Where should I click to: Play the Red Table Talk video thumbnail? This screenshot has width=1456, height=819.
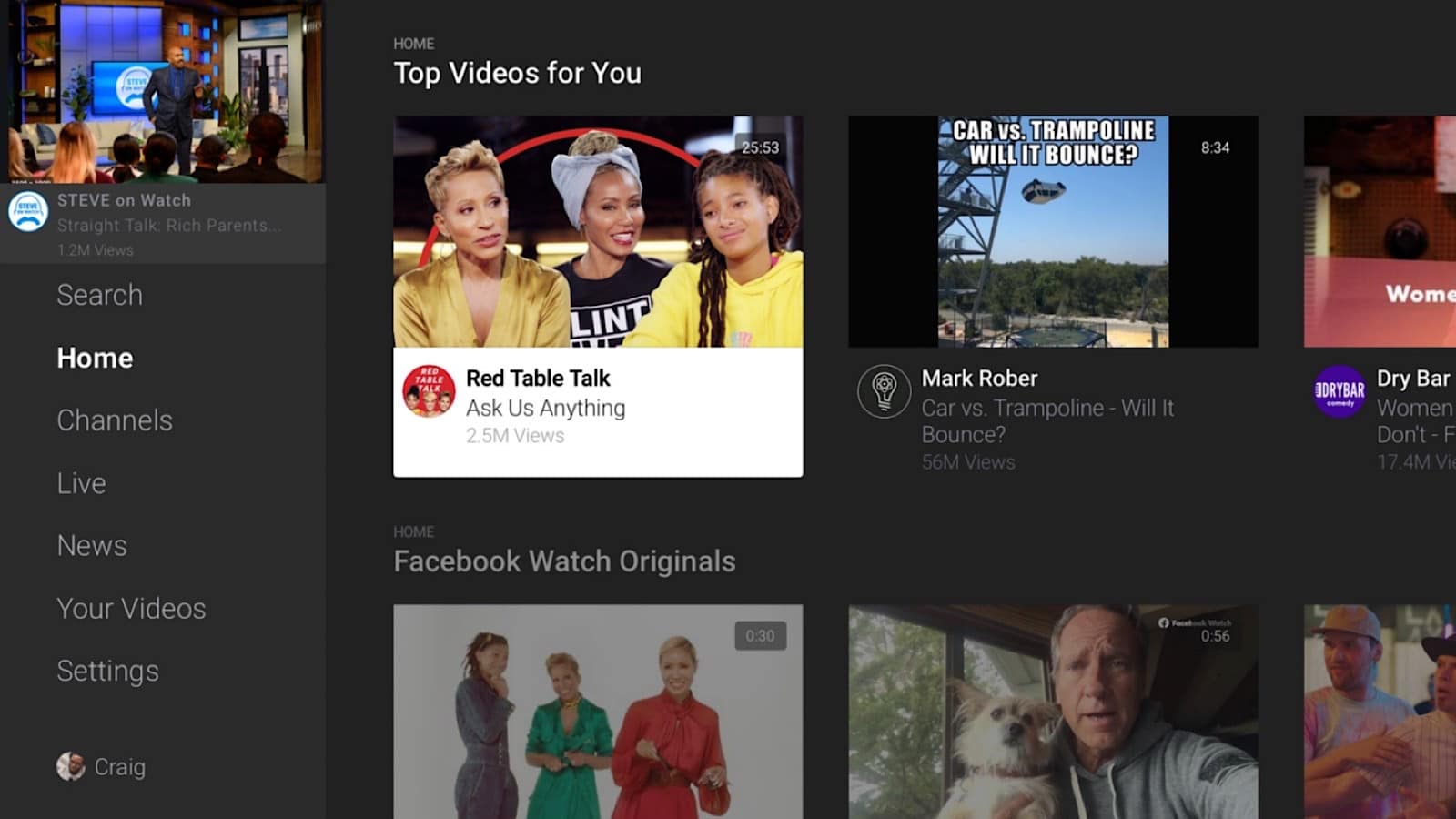(598, 231)
